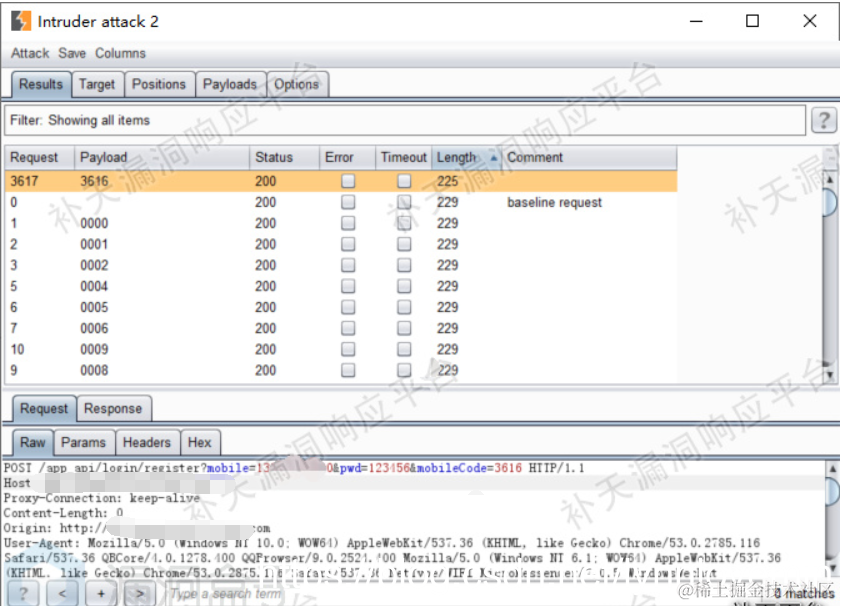Click results table scroll up arrow

[x=830, y=179]
